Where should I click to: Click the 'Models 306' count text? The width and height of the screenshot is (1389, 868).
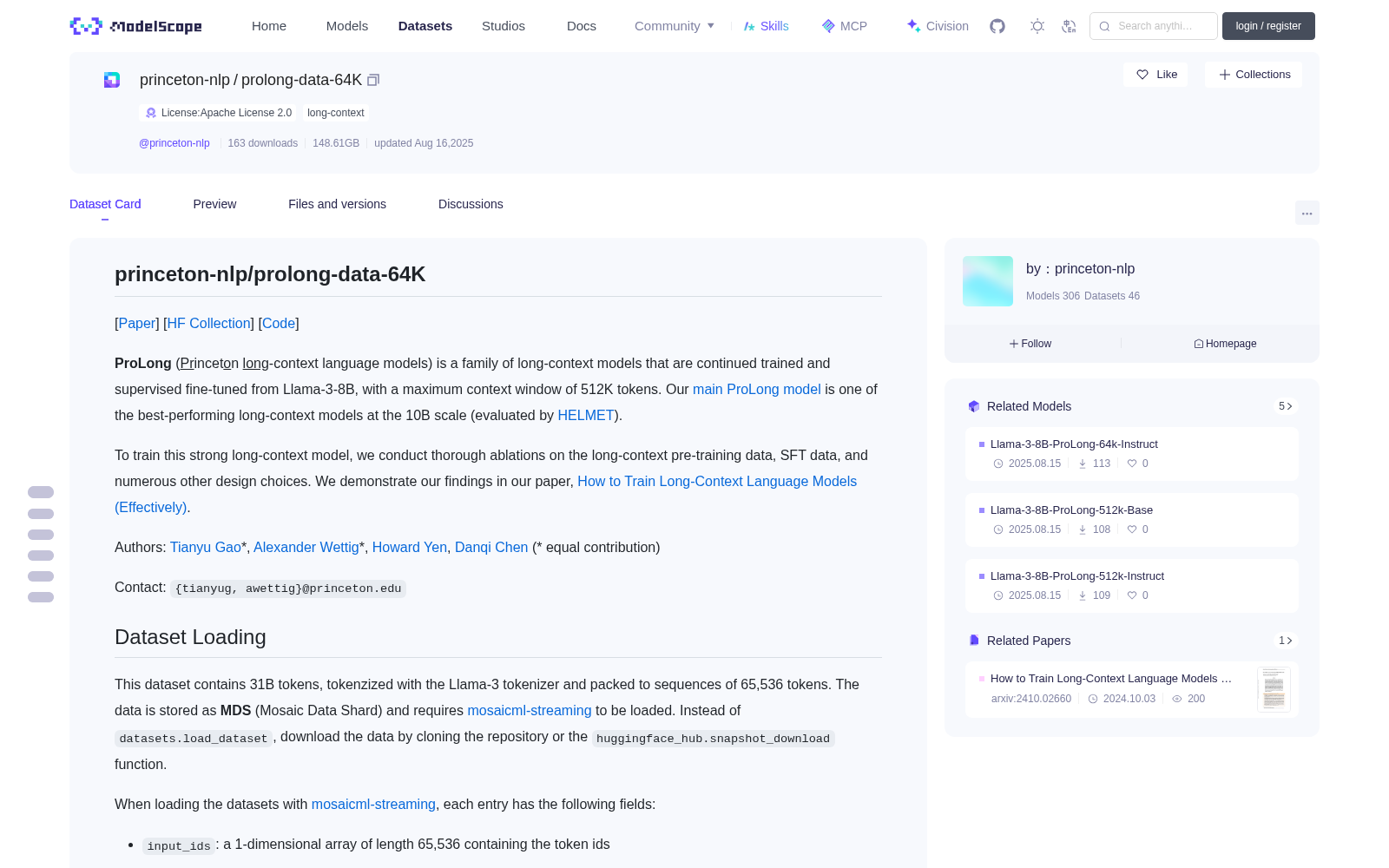pos(1053,296)
